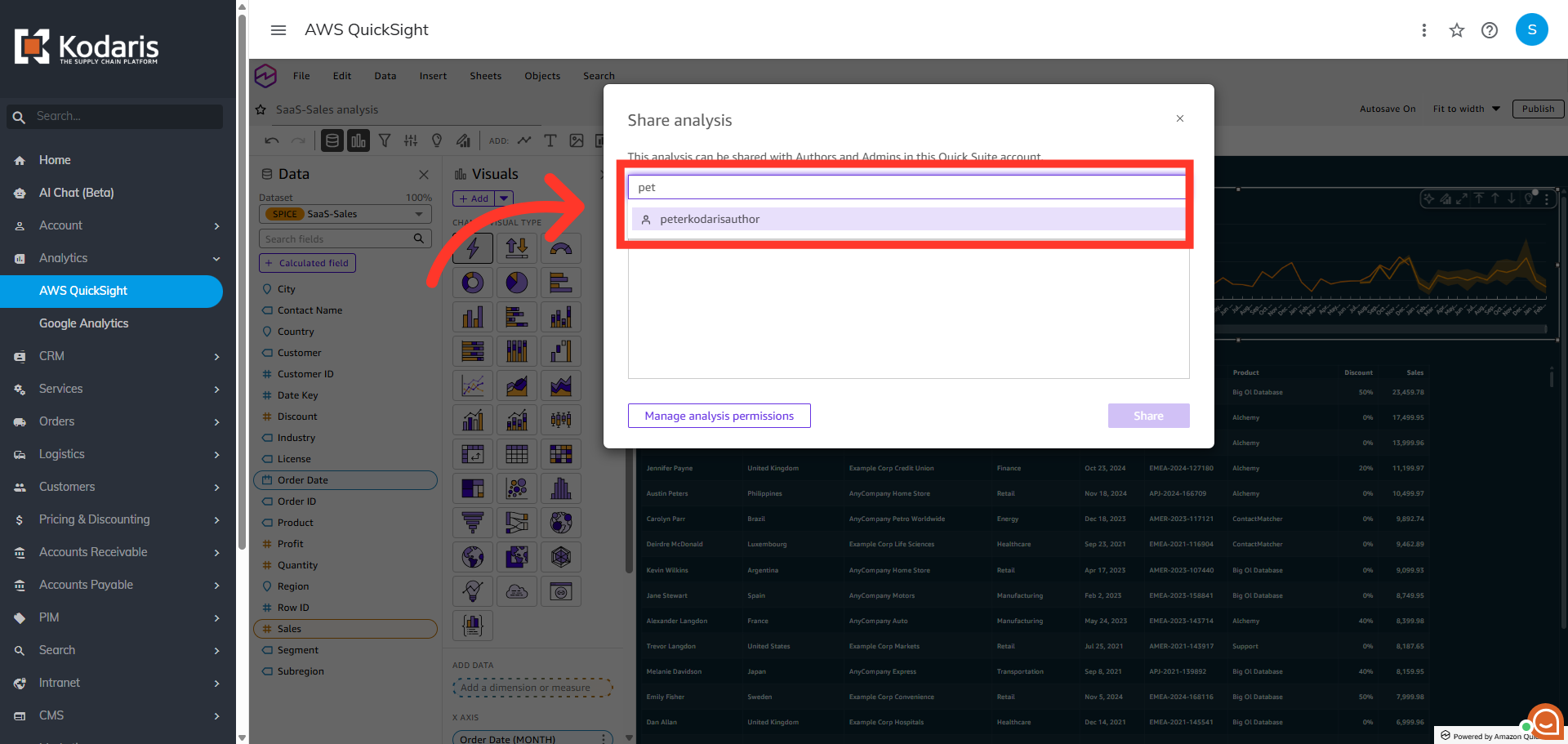Select the Sankey diagram visual type
The height and width of the screenshot is (744, 1568).
(517, 523)
